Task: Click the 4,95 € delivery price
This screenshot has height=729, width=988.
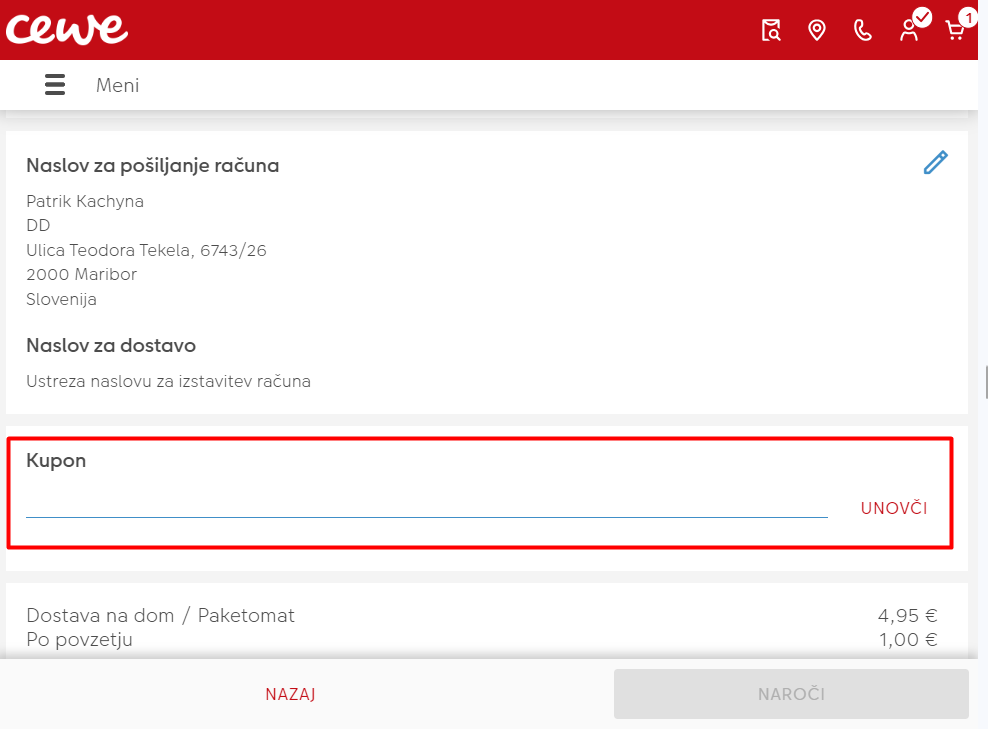Action: [x=908, y=616]
